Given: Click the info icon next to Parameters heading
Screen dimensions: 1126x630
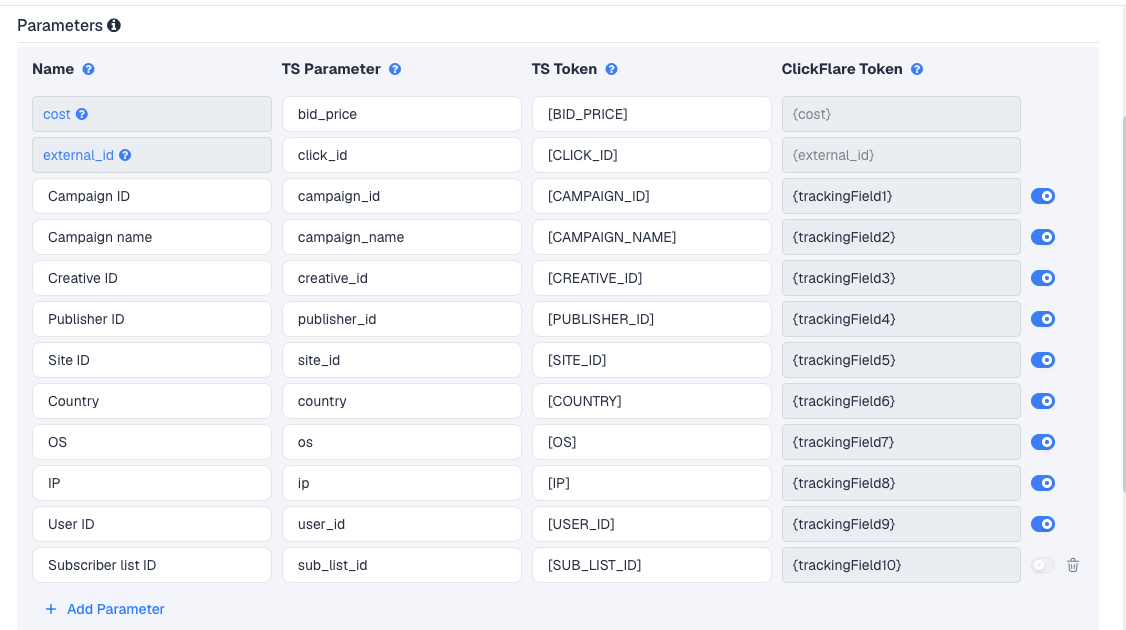Looking at the screenshot, I should click(x=113, y=26).
